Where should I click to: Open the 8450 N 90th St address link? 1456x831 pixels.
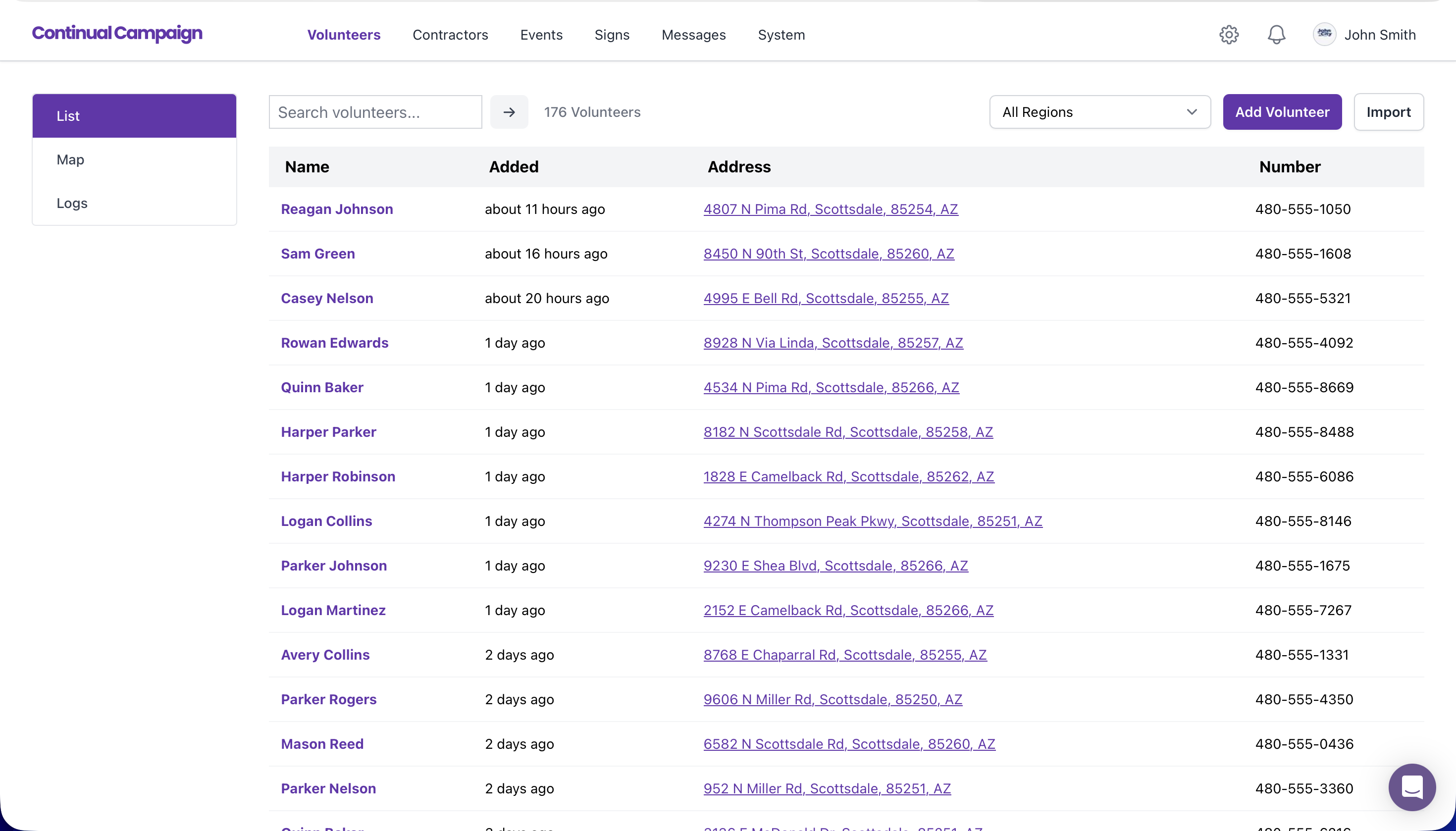828,254
